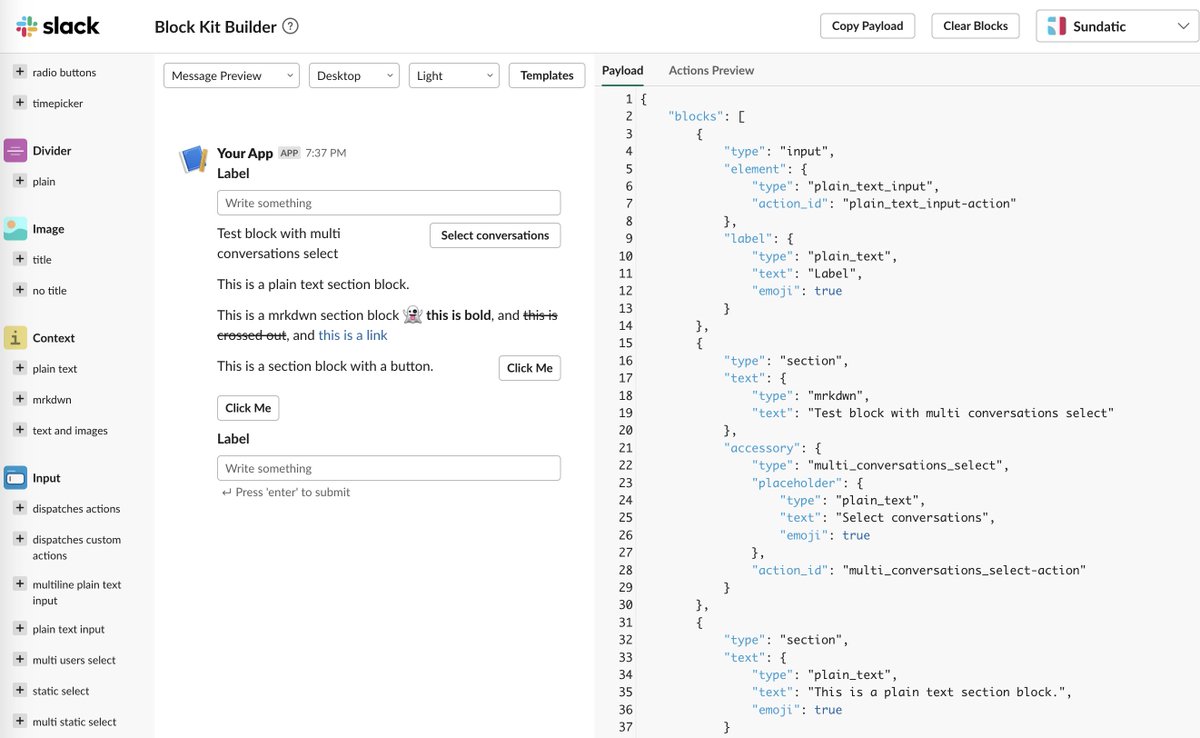Viewport: 1200px width, 738px height.
Task: Click the Divider category heading text
Action: coord(52,151)
